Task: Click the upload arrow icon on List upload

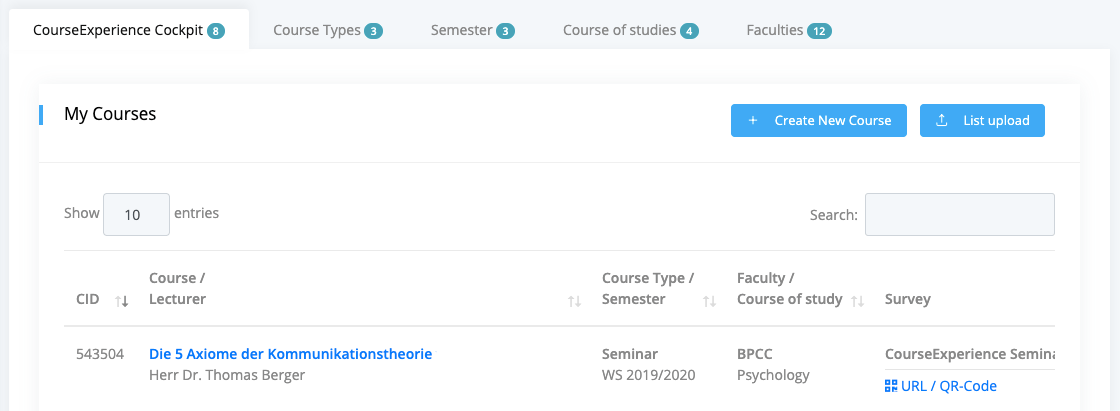Action: (941, 120)
